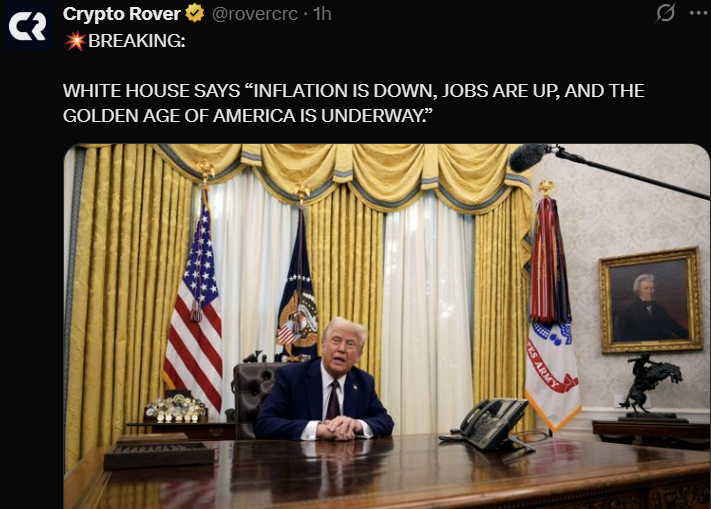
Task: Click the bronze horse statue in photo
Action: pyautogui.click(x=650, y=385)
